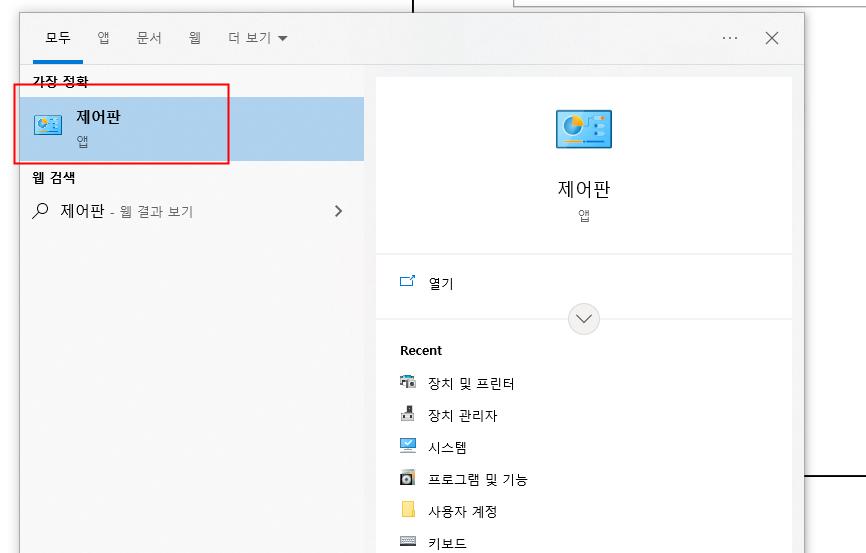The image size is (866, 553).
Task: Click the 시스템 monitor icon
Action: point(408,445)
